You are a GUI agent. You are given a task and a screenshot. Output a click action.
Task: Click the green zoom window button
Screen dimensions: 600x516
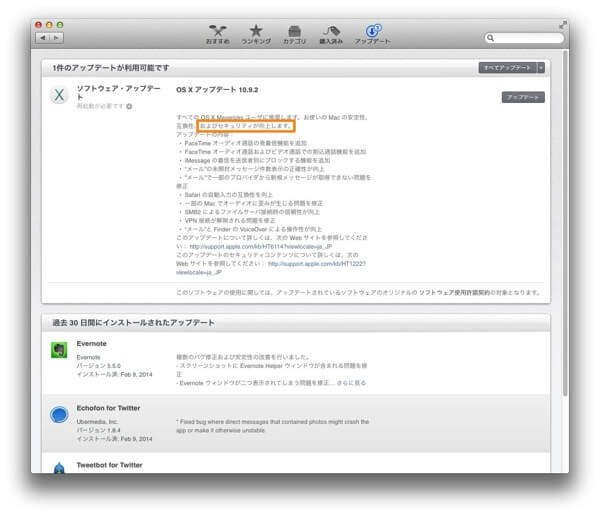[x=60, y=25]
